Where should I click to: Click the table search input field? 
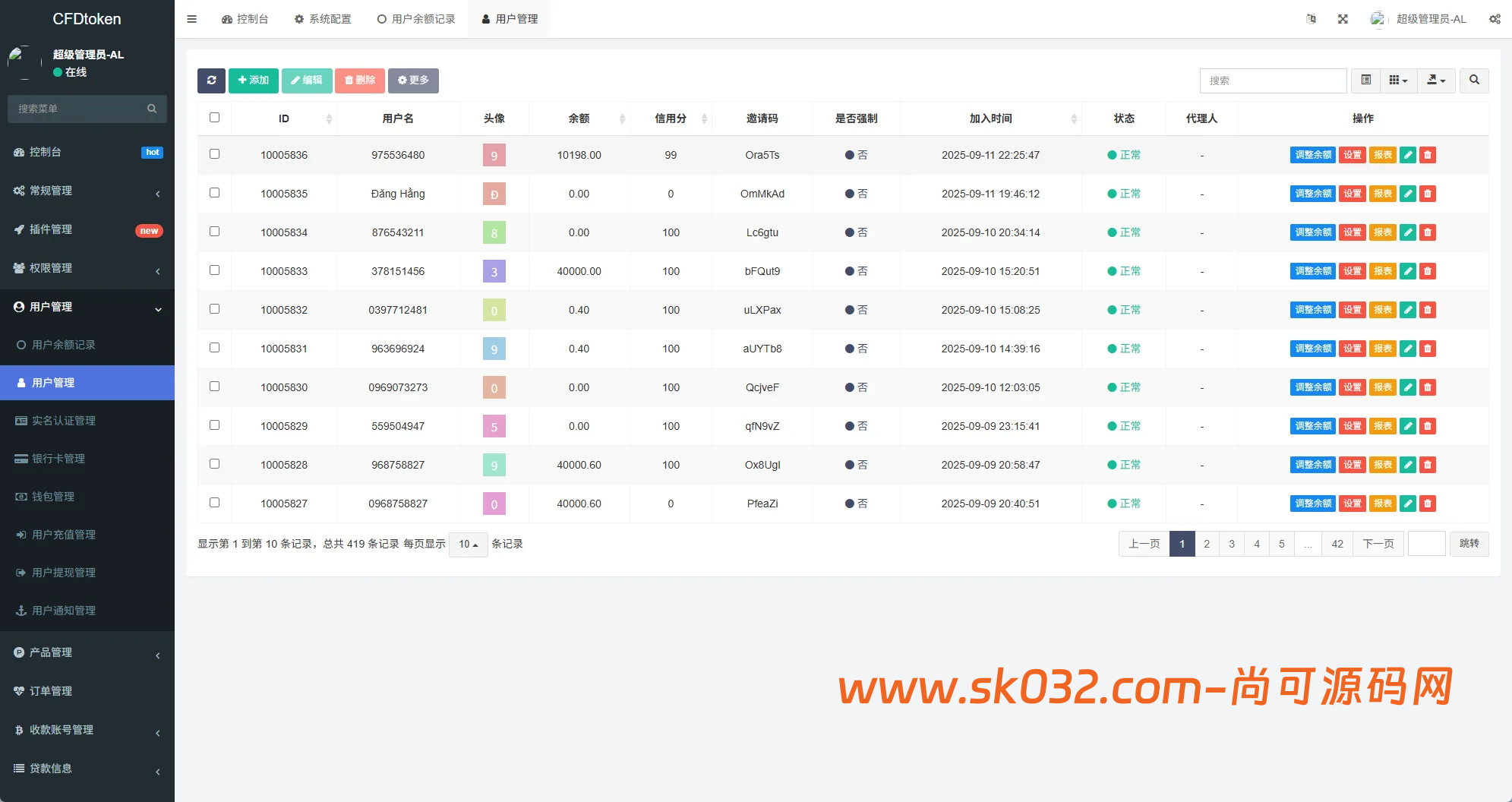[1273, 81]
